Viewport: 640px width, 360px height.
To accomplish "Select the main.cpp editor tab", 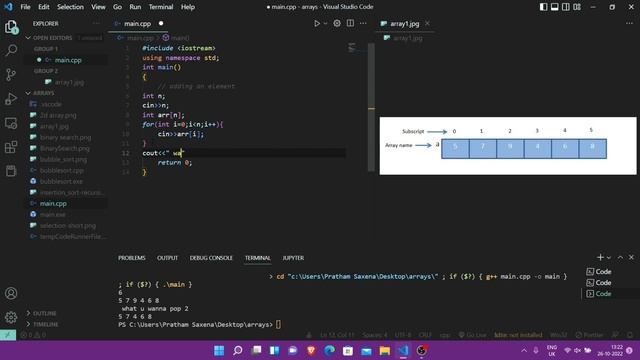I will coord(139,24).
